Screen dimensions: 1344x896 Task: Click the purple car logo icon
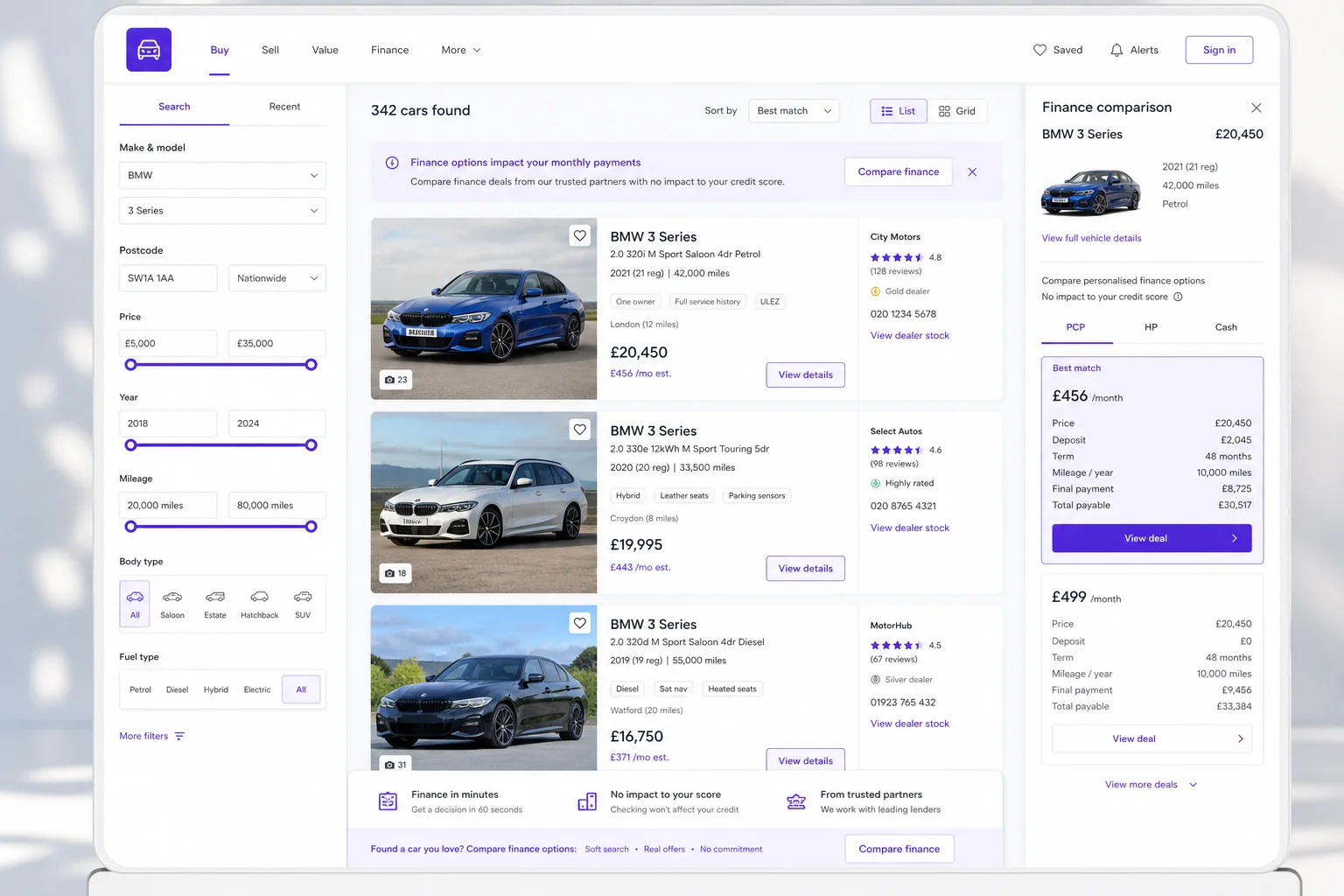(149, 50)
